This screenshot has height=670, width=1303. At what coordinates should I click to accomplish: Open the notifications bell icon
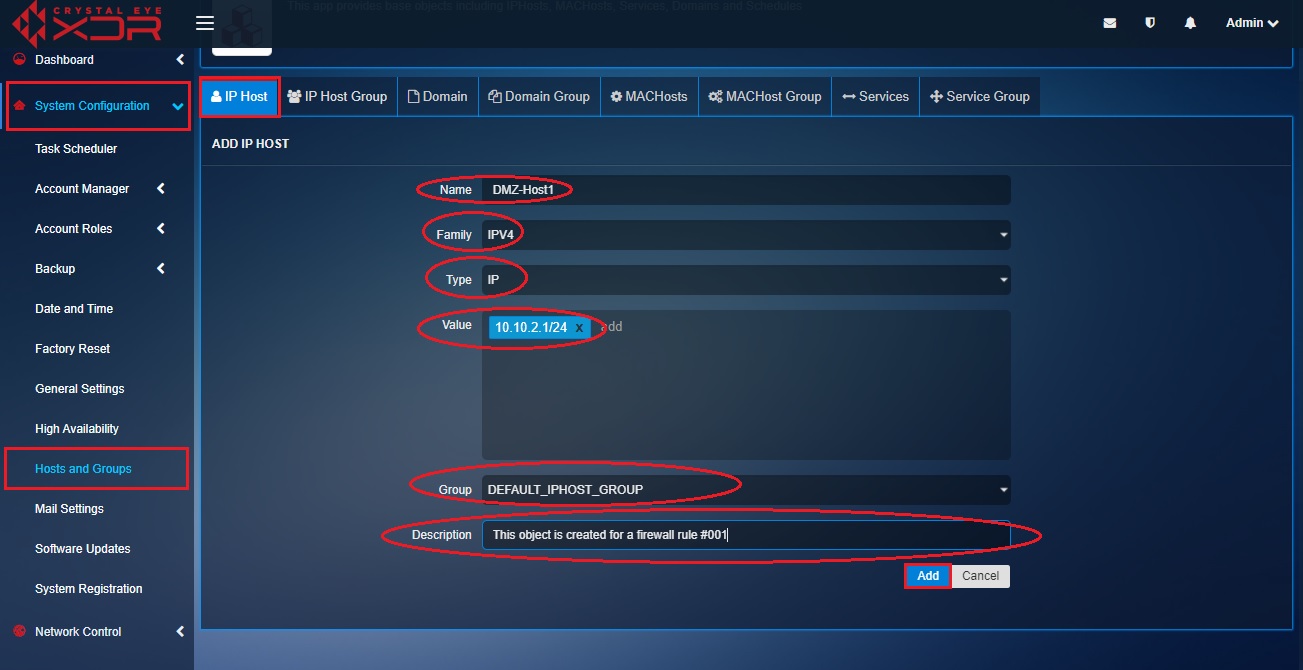point(1190,23)
